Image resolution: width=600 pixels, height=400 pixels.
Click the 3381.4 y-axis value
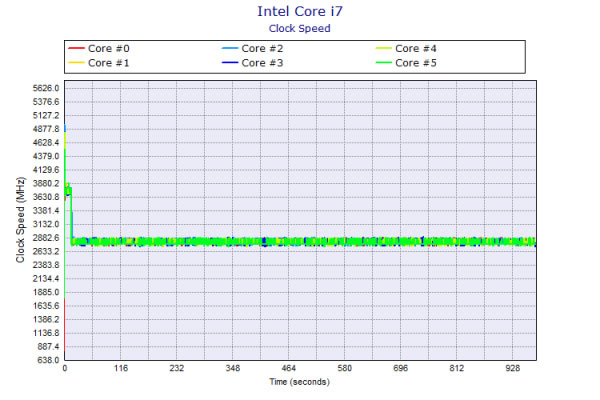pyautogui.click(x=46, y=211)
